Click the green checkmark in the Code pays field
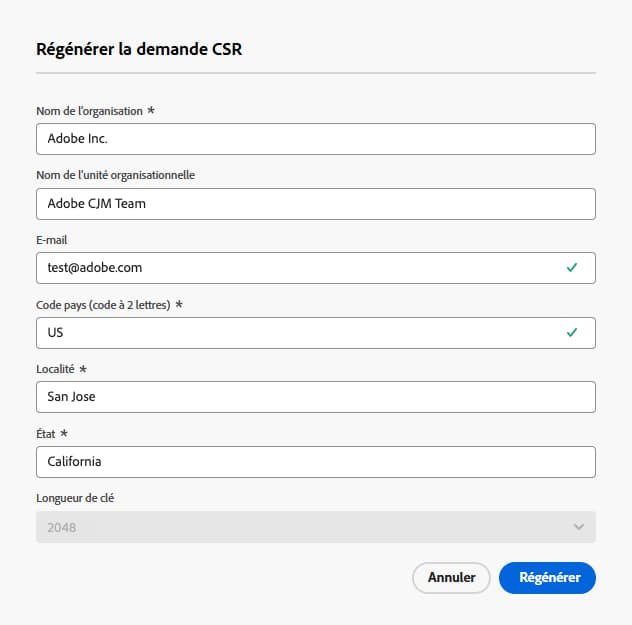 click(572, 332)
